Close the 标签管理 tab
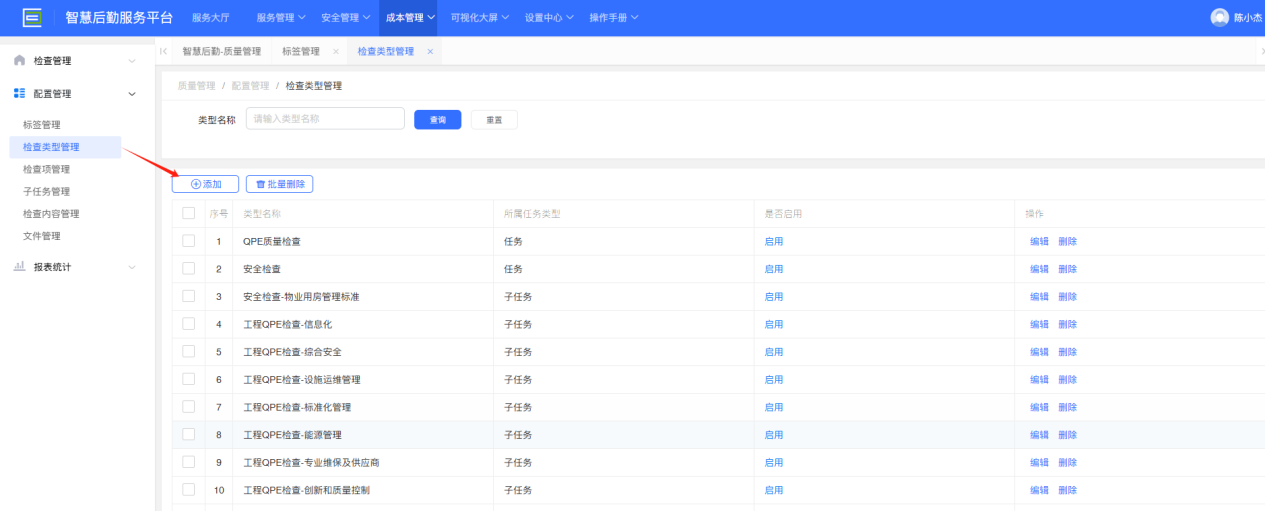The height and width of the screenshot is (511, 1265). [335, 51]
